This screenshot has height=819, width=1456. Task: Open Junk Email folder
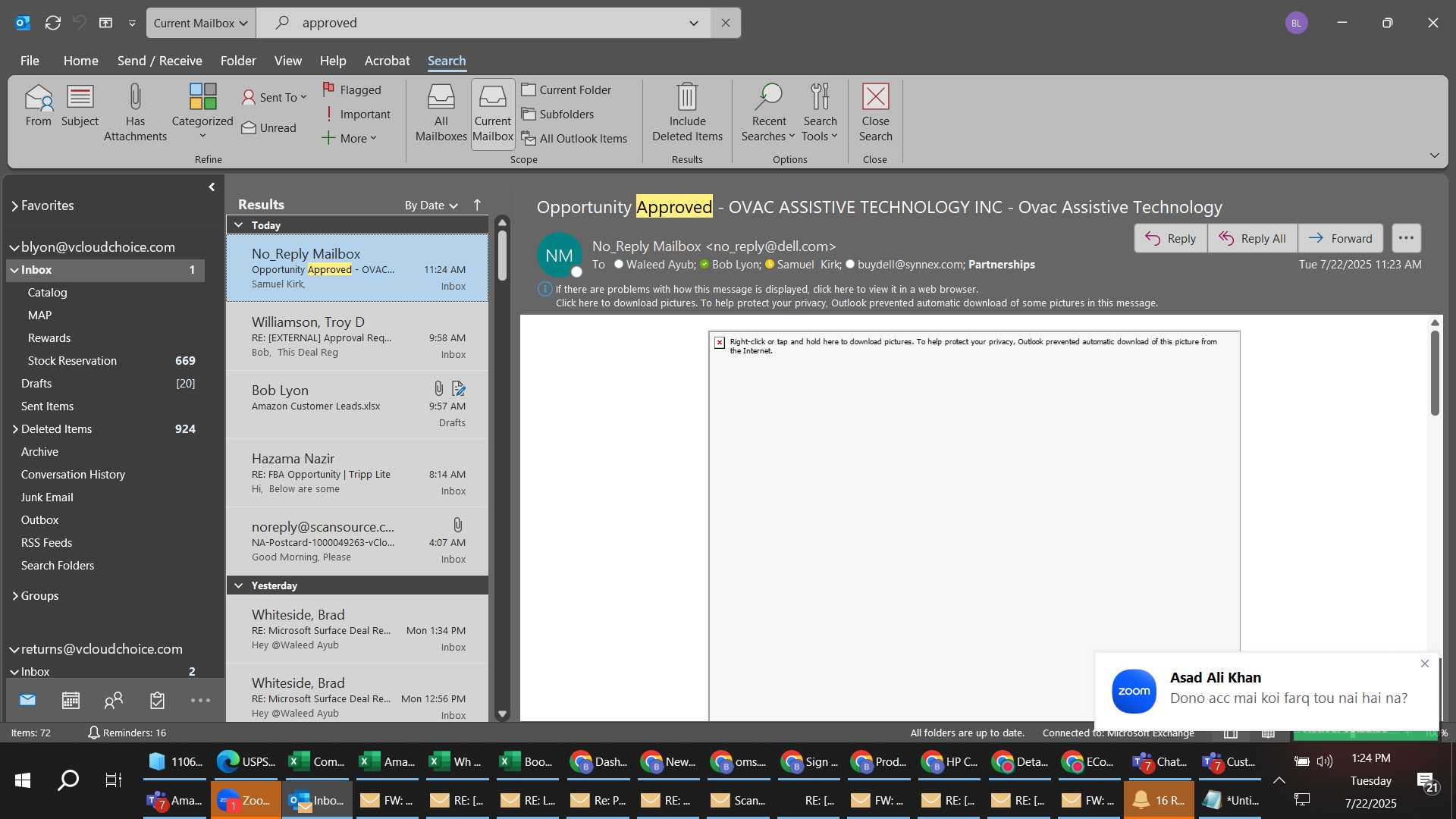[x=106, y=497]
